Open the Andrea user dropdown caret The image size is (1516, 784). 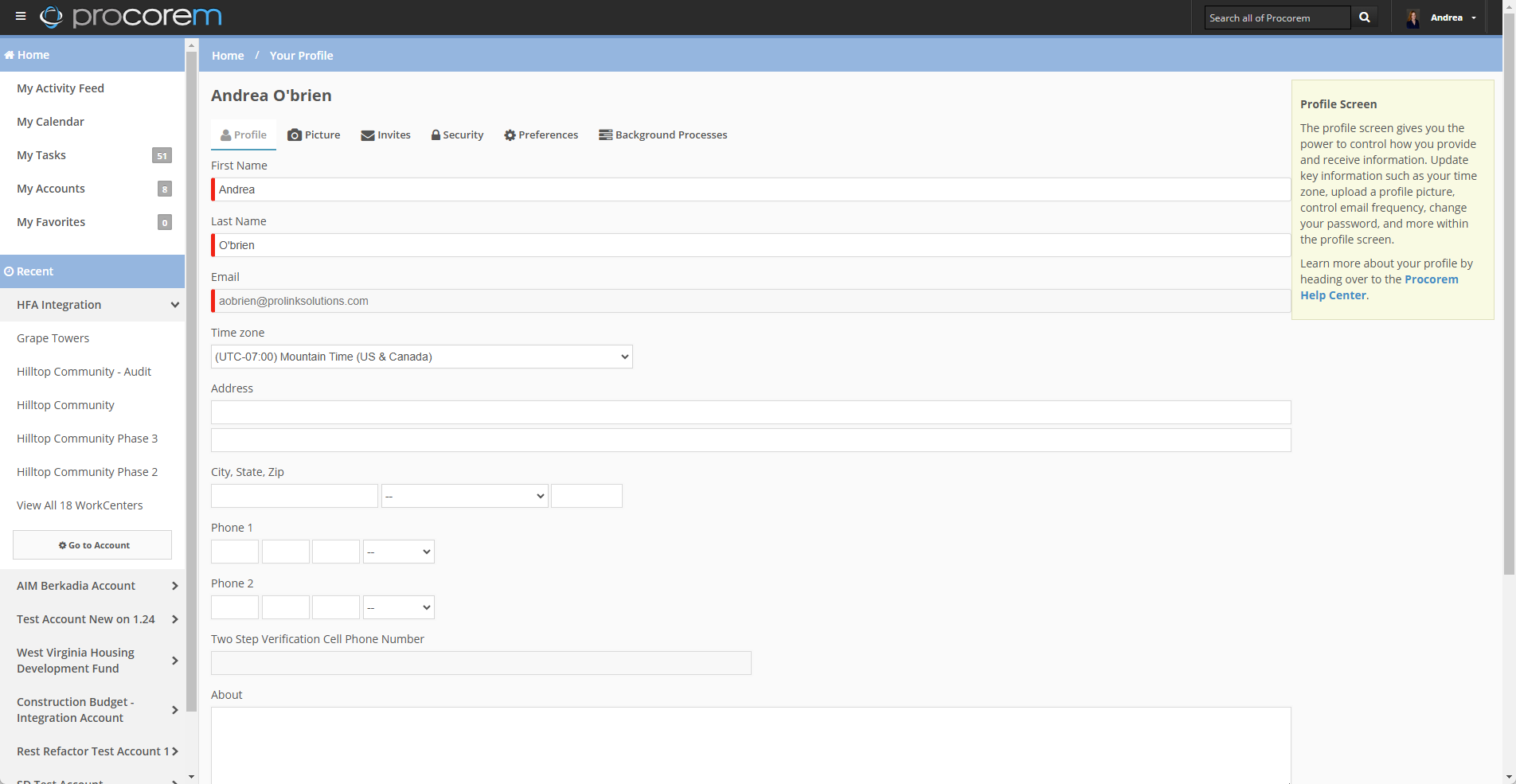click(1474, 18)
